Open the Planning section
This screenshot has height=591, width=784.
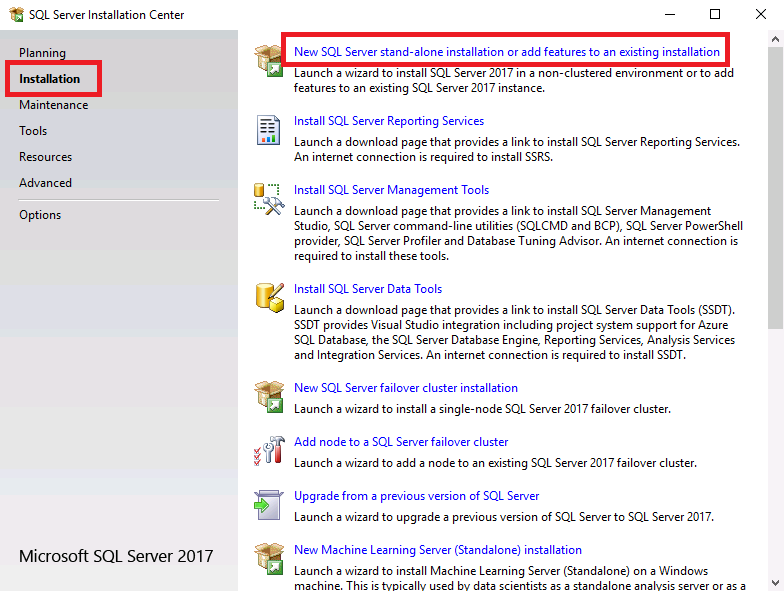tap(42, 53)
